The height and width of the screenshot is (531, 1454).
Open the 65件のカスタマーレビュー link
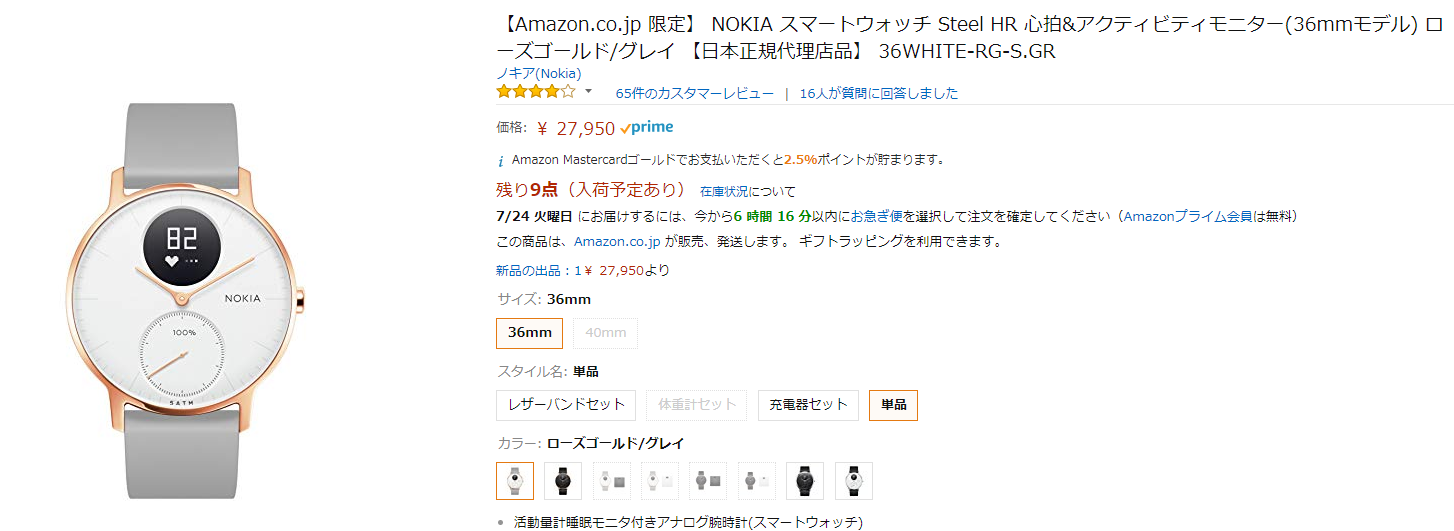click(694, 93)
